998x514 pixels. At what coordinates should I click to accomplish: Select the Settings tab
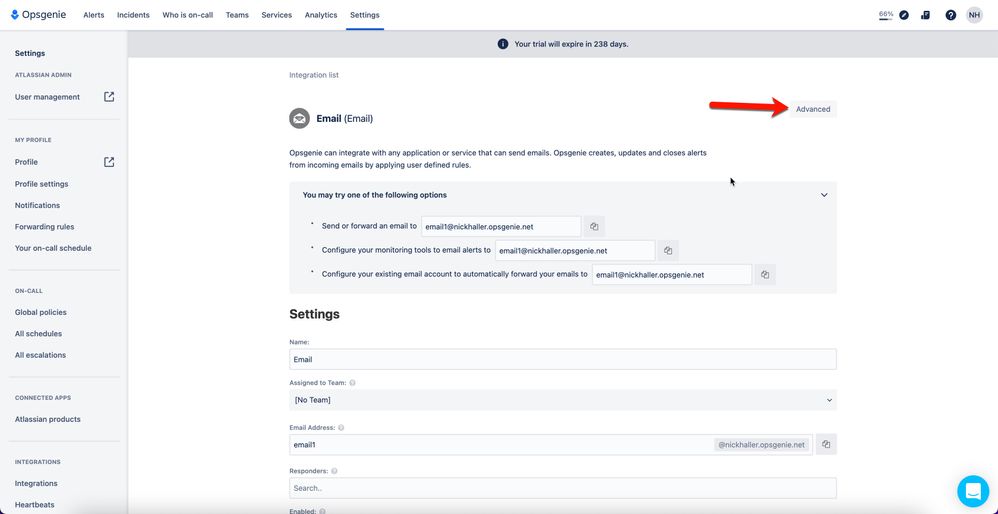(365, 15)
